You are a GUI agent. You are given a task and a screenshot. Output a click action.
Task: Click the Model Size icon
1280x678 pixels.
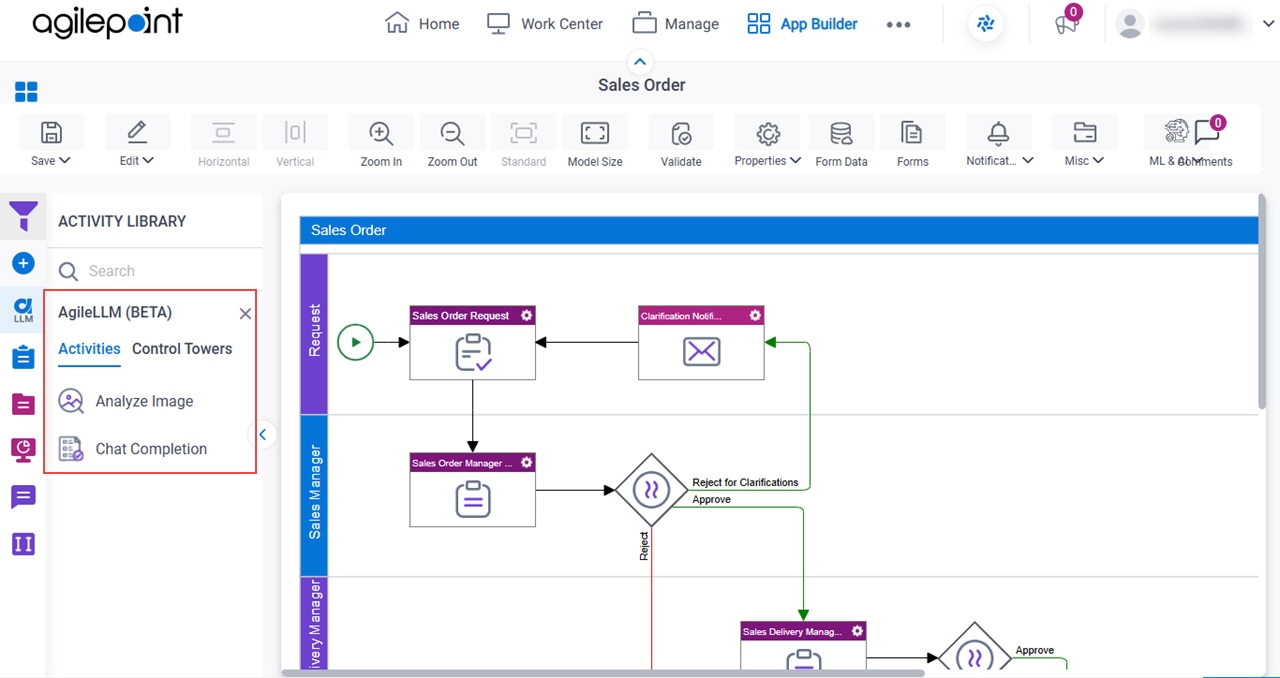(595, 133)
